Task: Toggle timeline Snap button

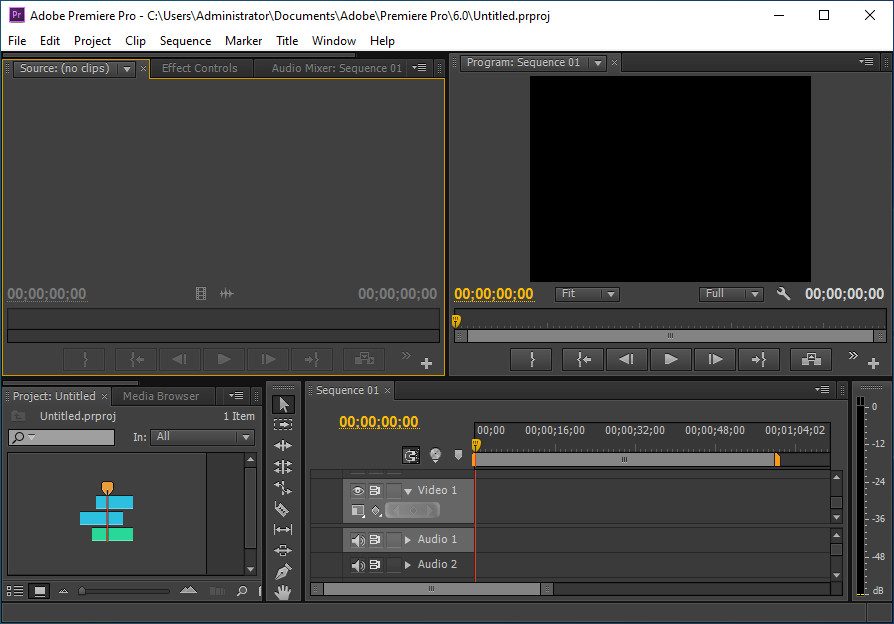Action: pyautogui.click(x=411, y=455)
